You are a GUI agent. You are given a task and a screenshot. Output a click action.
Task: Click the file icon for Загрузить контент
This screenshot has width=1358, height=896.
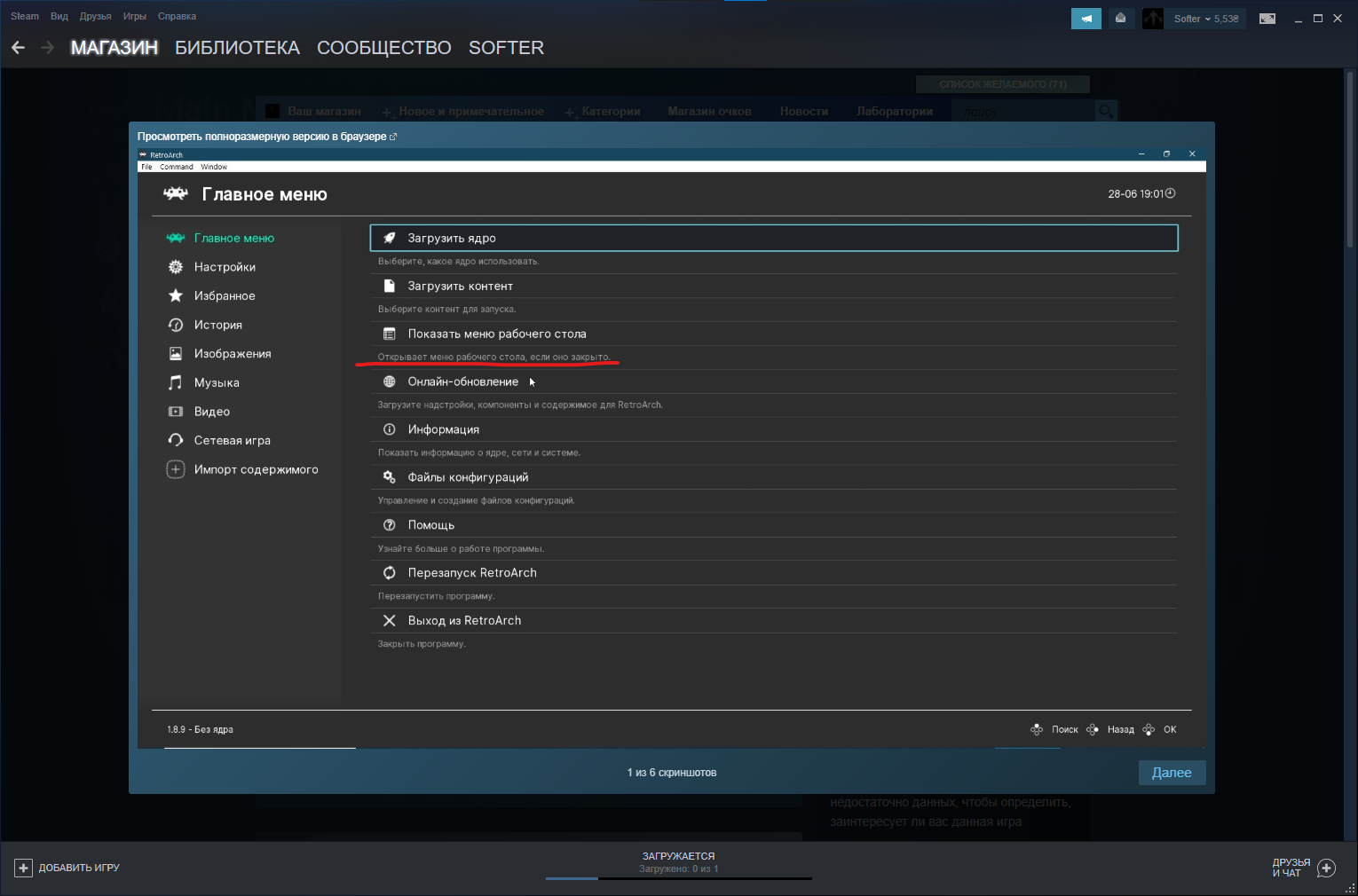coord(389,286)
